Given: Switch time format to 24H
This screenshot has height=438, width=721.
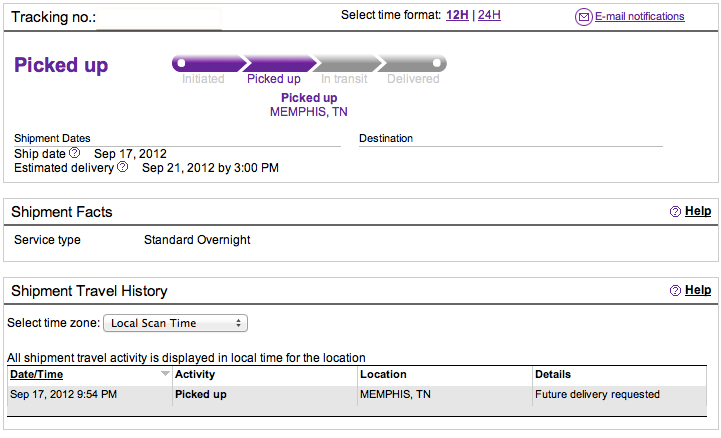Looking at the screenshot, I should click(489, 15).
